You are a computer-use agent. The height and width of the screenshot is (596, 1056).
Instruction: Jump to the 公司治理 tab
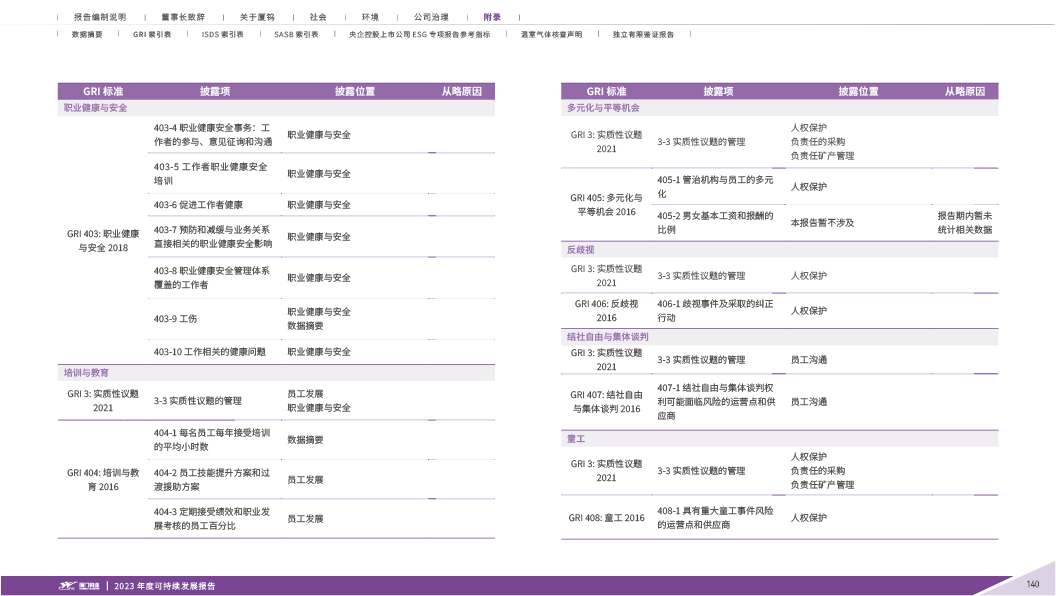[430, 17]
